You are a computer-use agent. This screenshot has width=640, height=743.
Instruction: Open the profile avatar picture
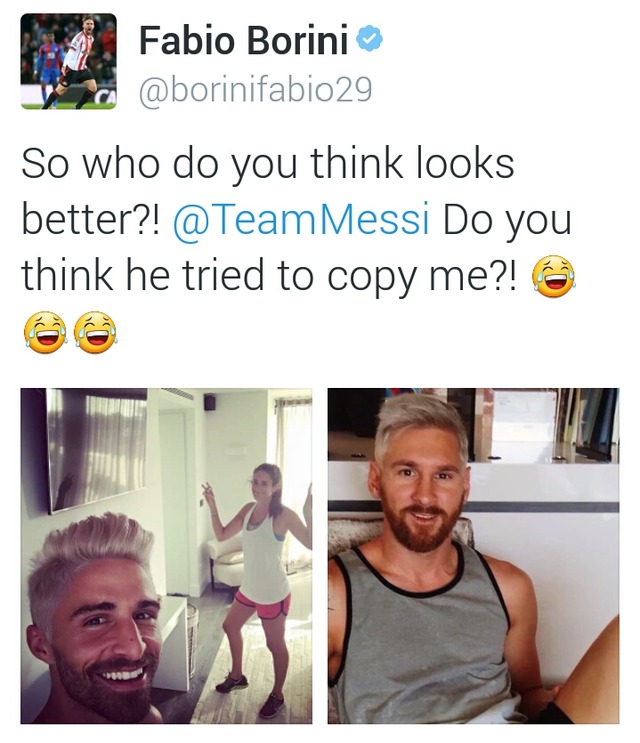pos(68,61)
